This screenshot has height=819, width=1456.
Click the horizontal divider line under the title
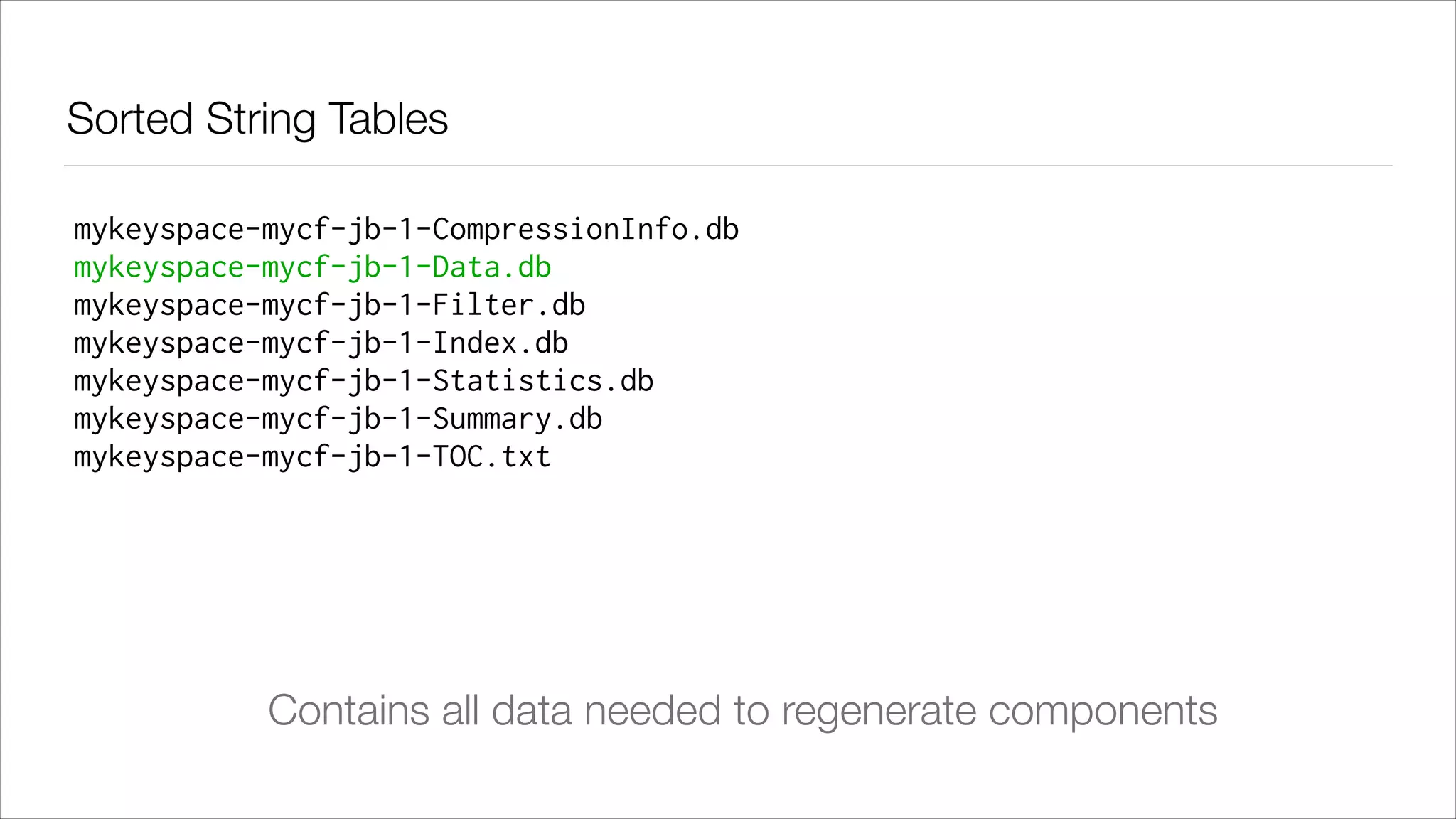pyautogui.click(x=728, y=166)
